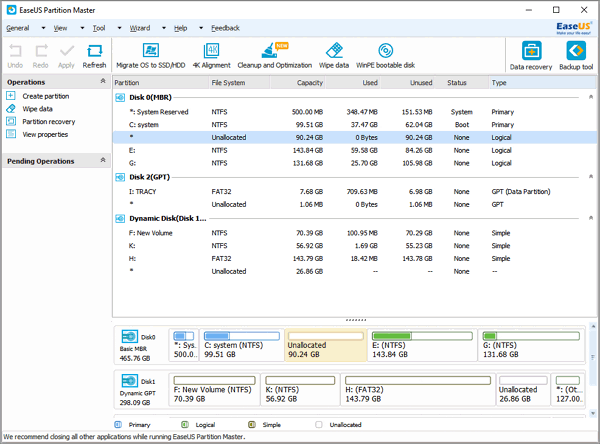Click Create partition link
600x444 pixels.
tap(46, 96)
